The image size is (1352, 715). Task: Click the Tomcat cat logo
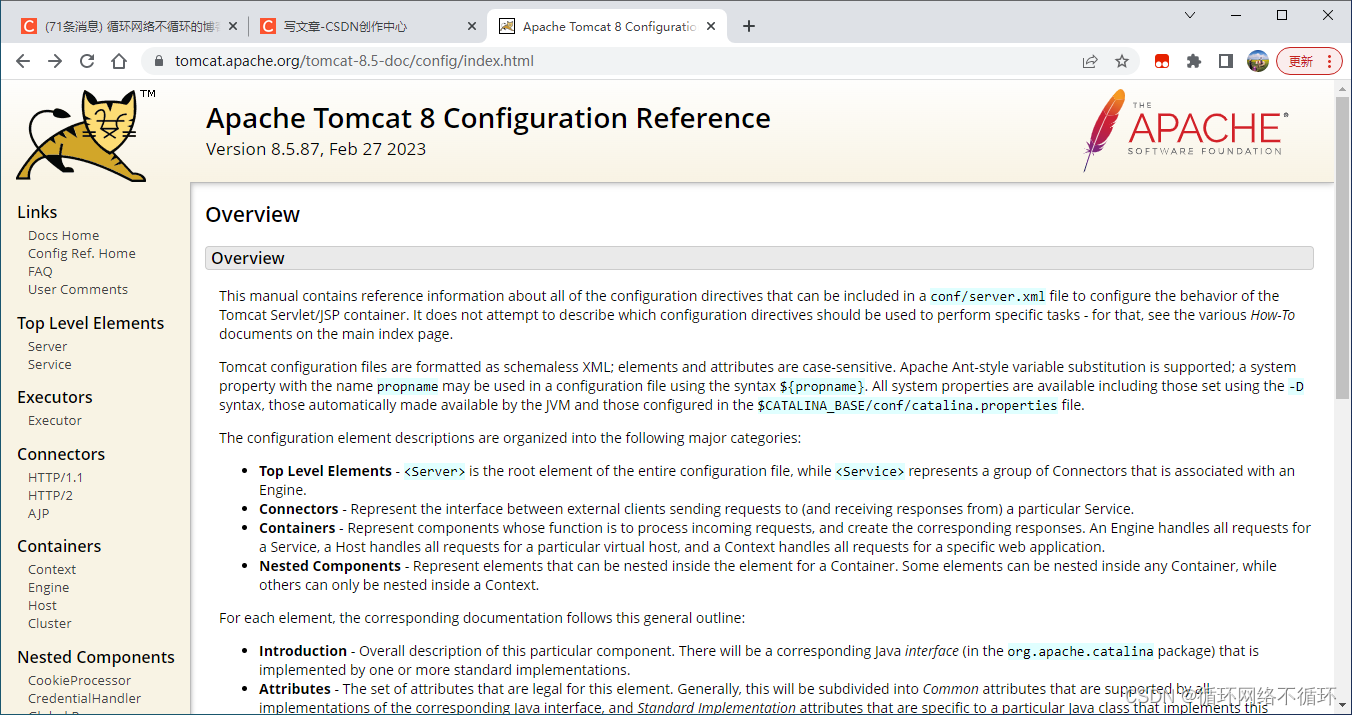pyautogui.click(x=86, y=135)
